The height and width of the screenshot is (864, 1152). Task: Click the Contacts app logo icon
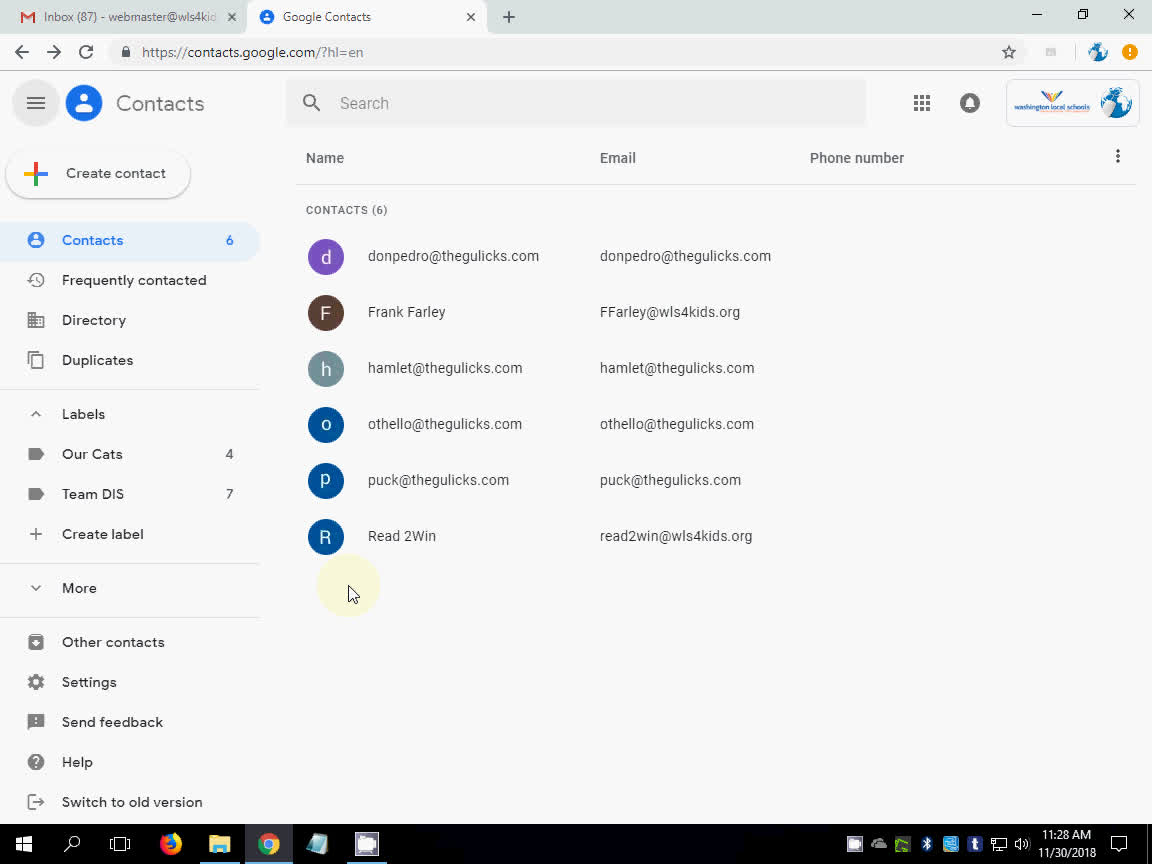click(84, 102)
